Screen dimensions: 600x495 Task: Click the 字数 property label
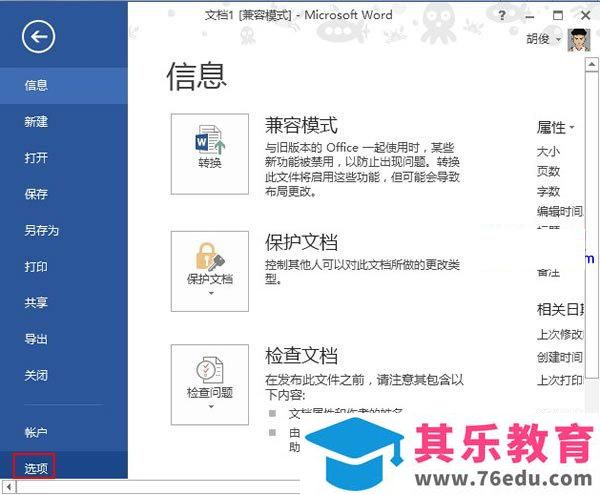click(x=548, y=191)
